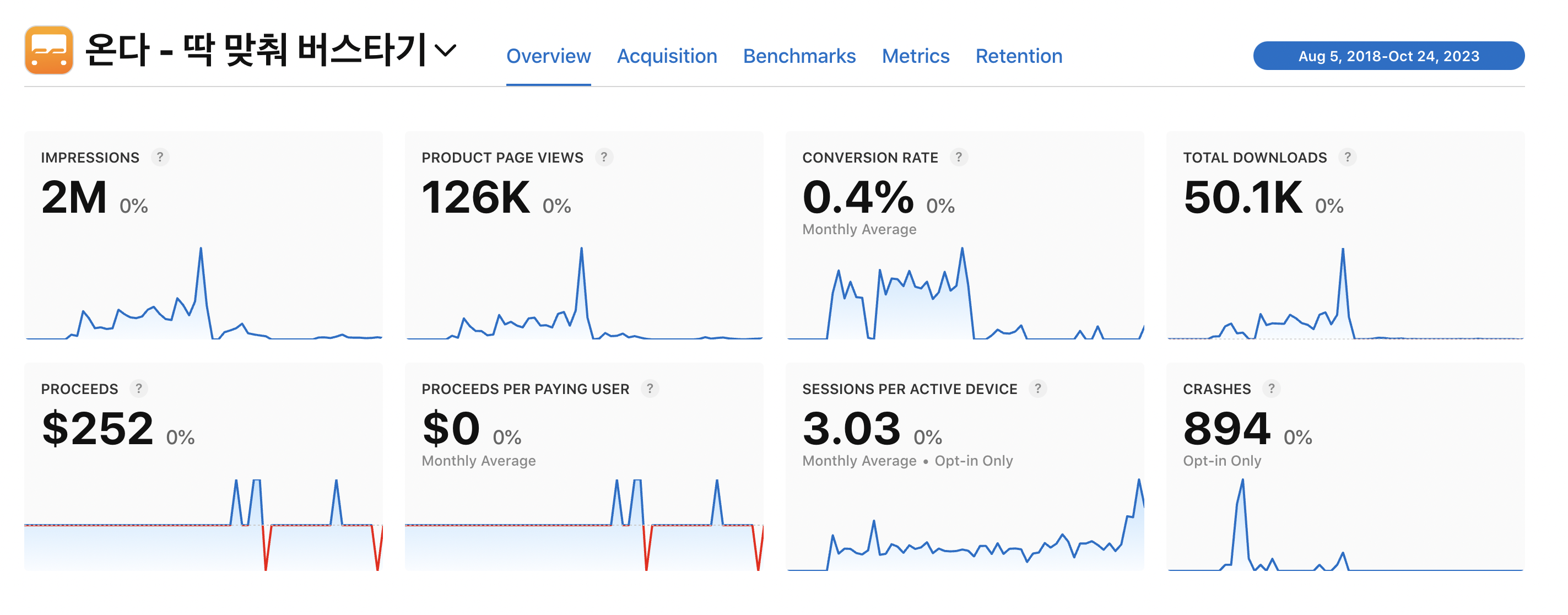Screen dimensions: 1568x615
Task: Open the app name dropdown chevron
Action: click(446, 51)
